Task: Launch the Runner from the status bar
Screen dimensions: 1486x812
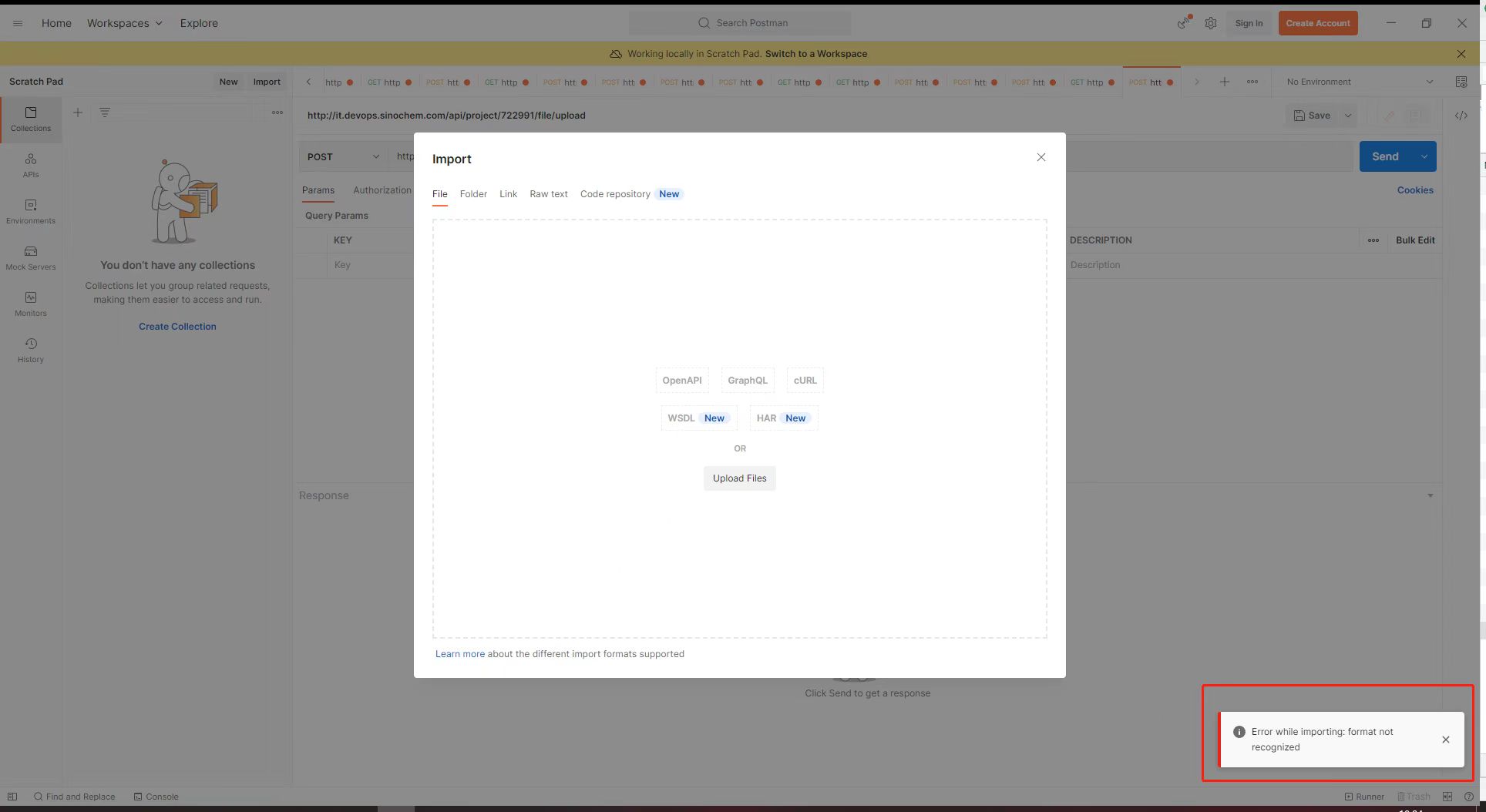Action: click(1363, 796)
